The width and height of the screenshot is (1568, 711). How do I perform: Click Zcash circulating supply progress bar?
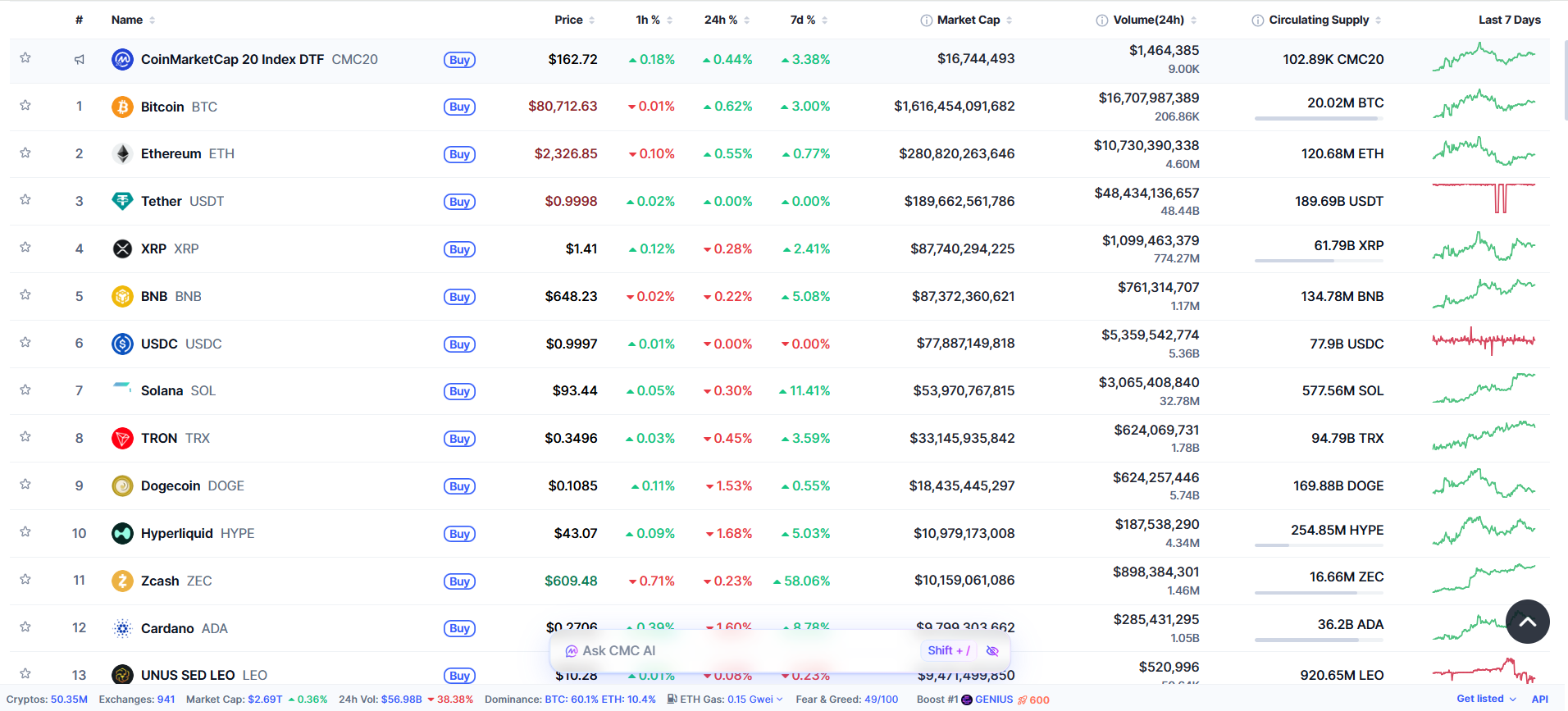coord(1319,593)
